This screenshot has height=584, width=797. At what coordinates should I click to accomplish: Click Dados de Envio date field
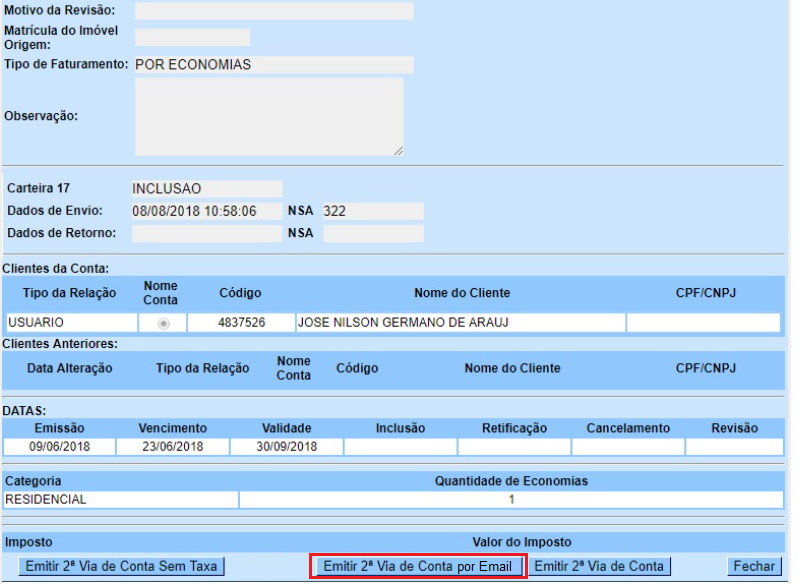(206, 211)
